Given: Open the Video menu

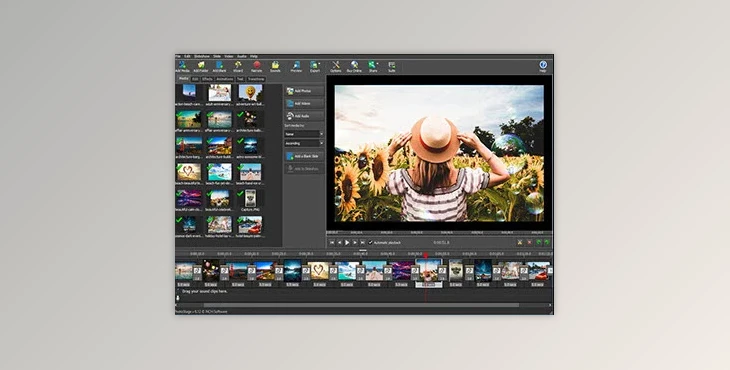Looking at the screenshot, I should [x=229, y=56].
